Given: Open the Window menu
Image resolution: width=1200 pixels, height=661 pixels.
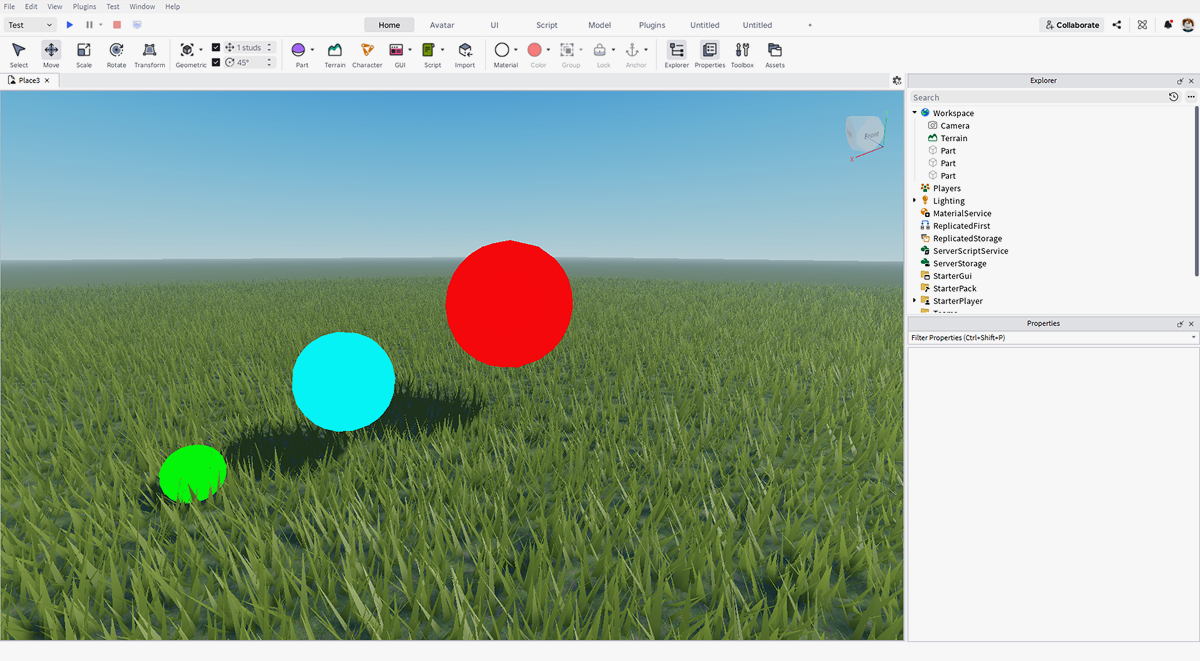Looking at the screenshot, I should click(142, 6).
